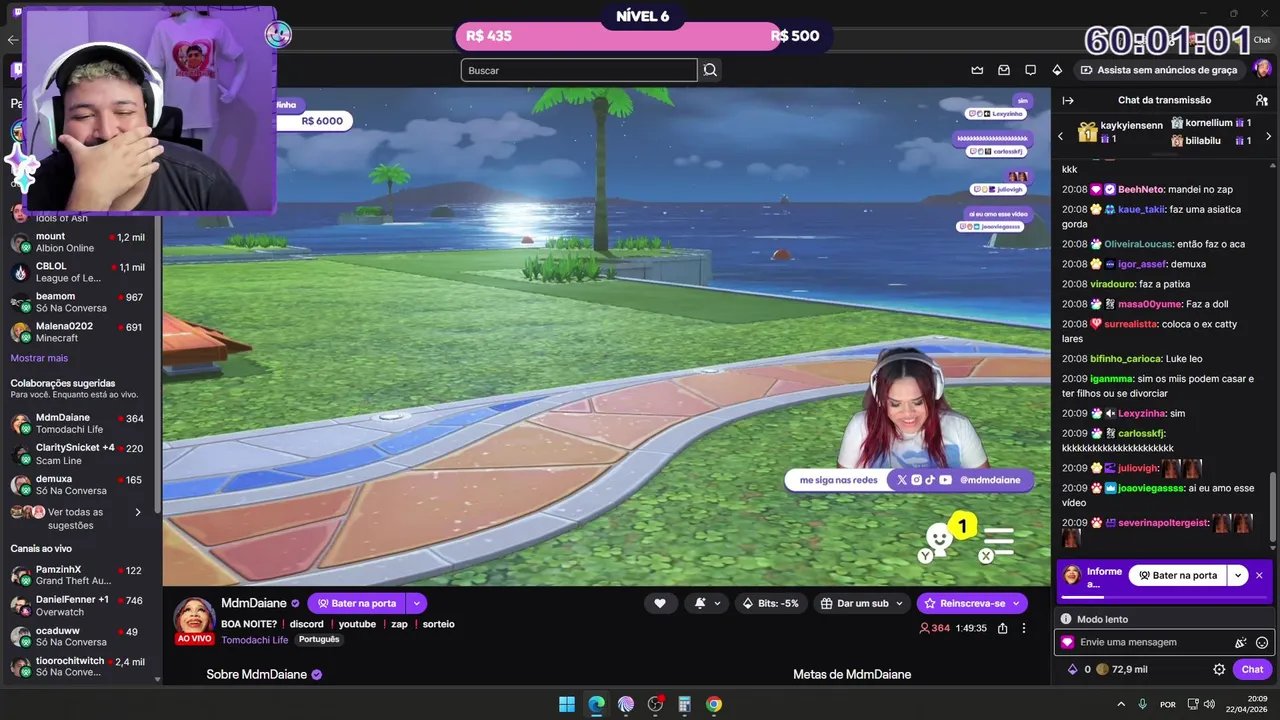Open the youtube panel link
1280x720 pixels.
357,624
